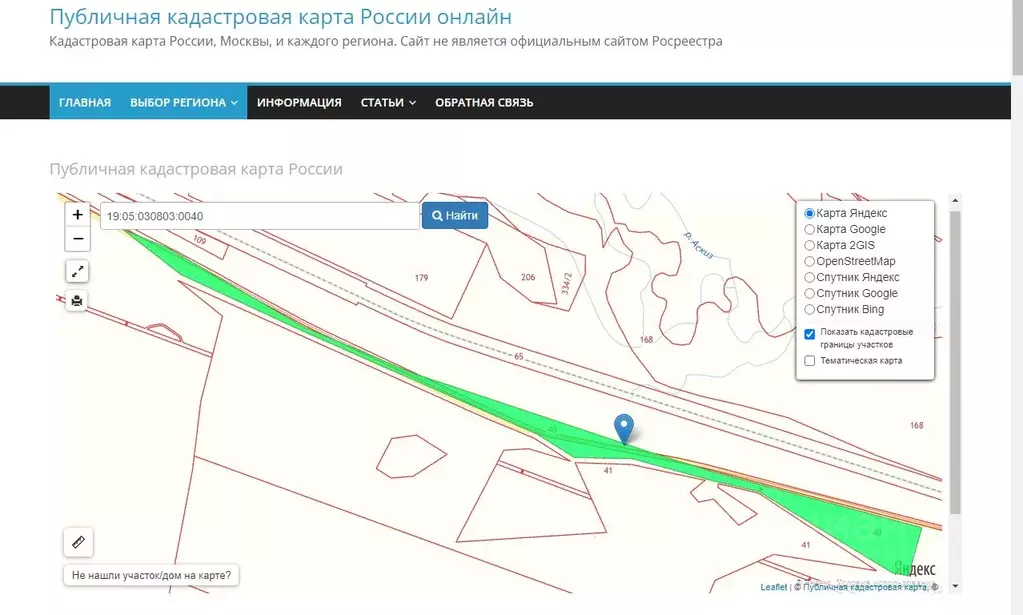Click the map's vertical scrollbar thumb
This screenshot has height=615, width=1023.
tap(955, 362)
